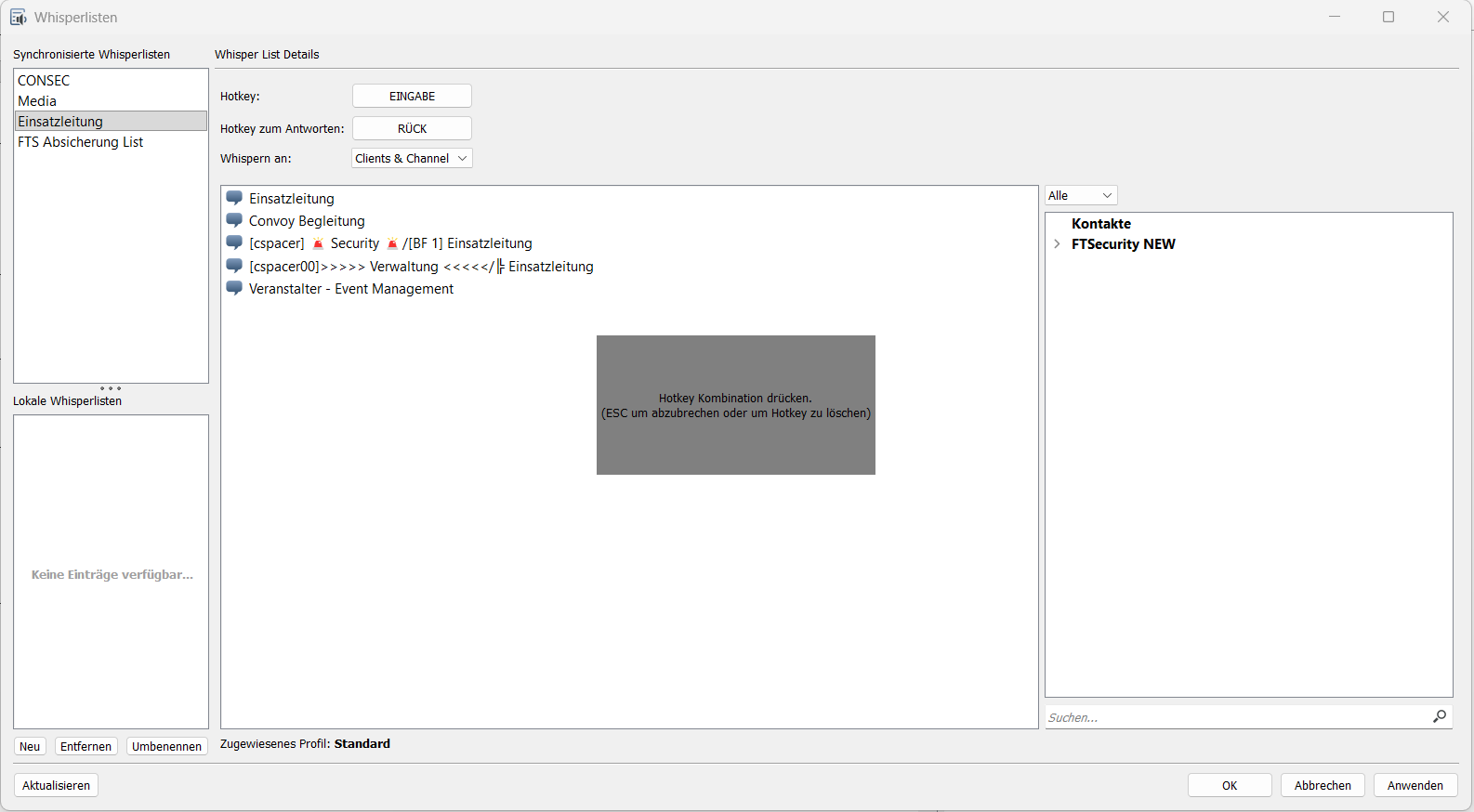Click the Verwaltung cspacer00 channel bubble icon
Screen dimensions: 1474x812
click(234, 266)
